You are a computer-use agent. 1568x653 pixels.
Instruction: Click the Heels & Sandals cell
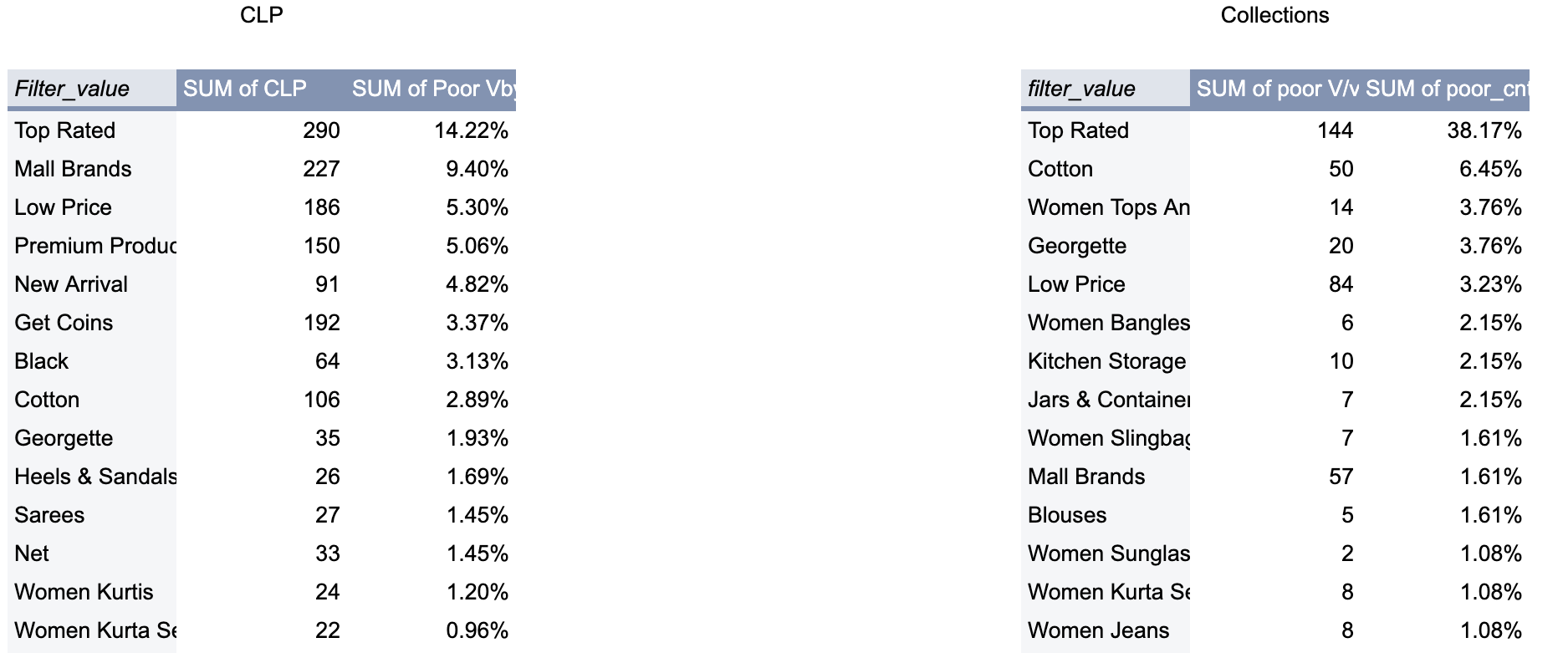[95, 477]
